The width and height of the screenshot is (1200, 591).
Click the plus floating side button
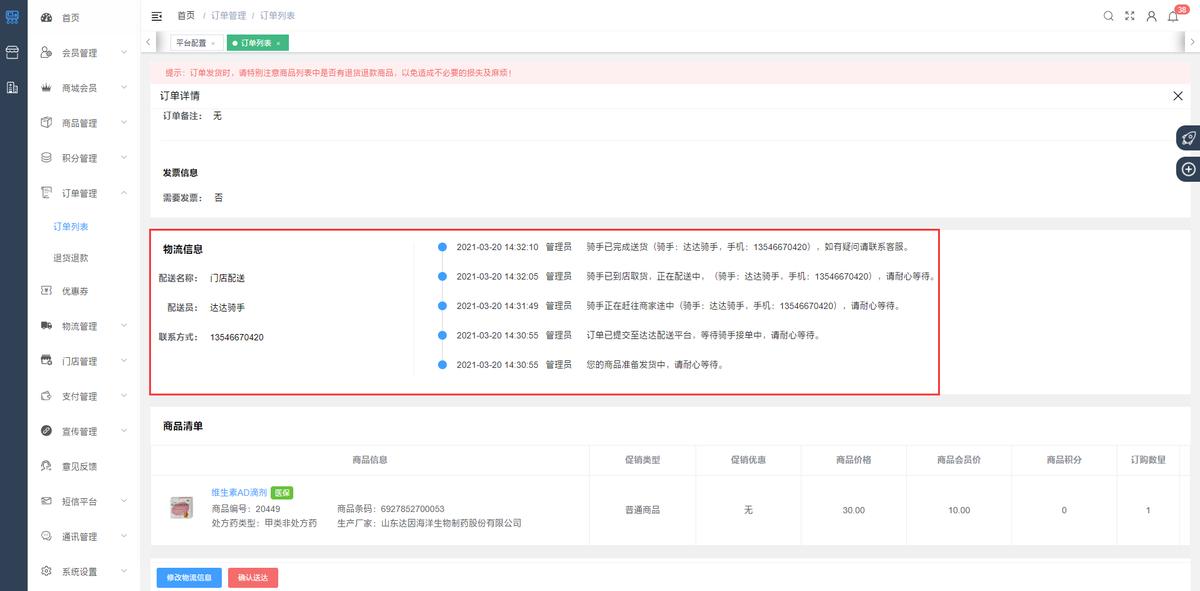[x=1189, y=169]
